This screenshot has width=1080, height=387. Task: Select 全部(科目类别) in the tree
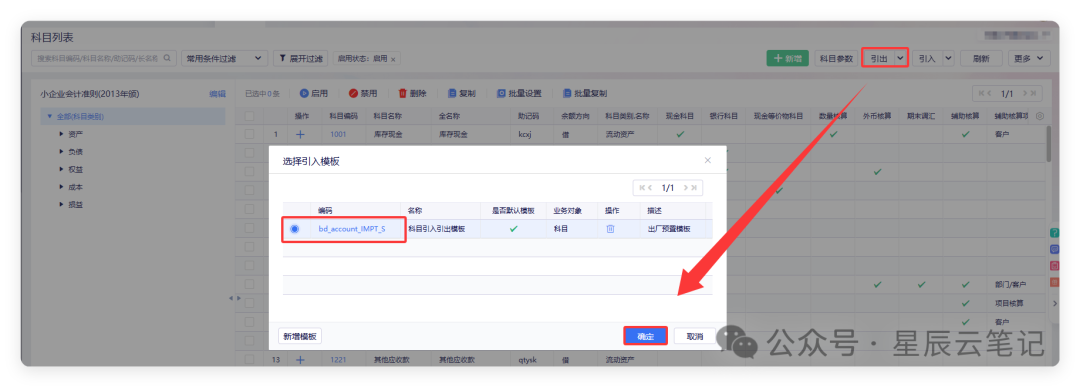click(x=80, y=116)
